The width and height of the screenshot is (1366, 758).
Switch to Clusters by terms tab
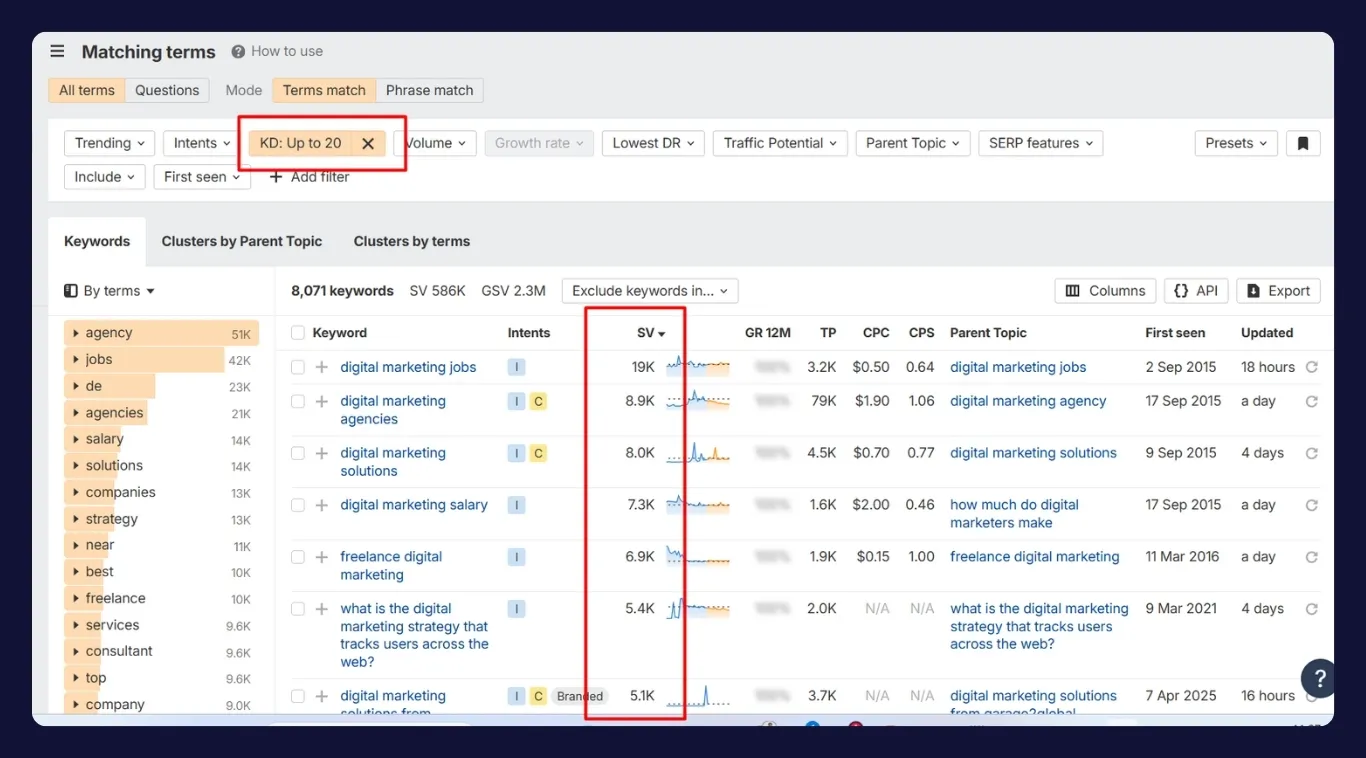412,241
